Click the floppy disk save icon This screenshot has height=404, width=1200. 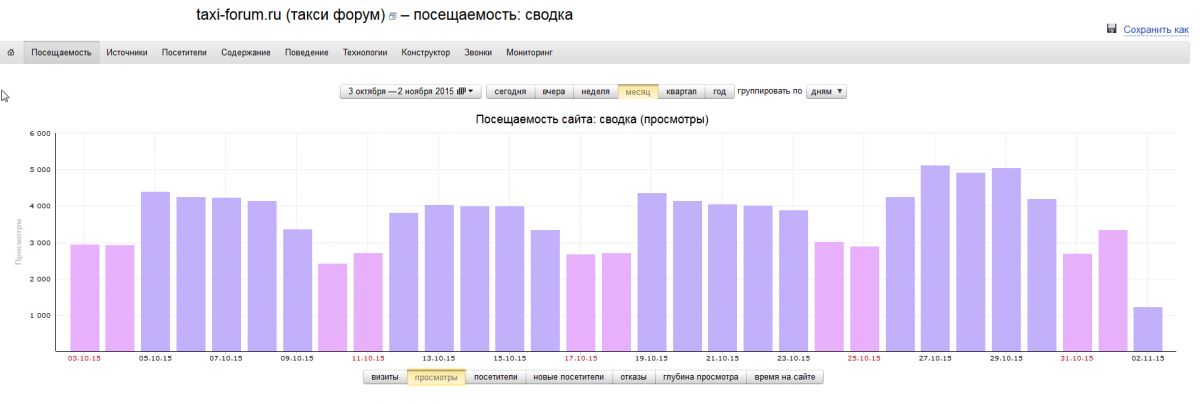click(x=1112, y=29)
